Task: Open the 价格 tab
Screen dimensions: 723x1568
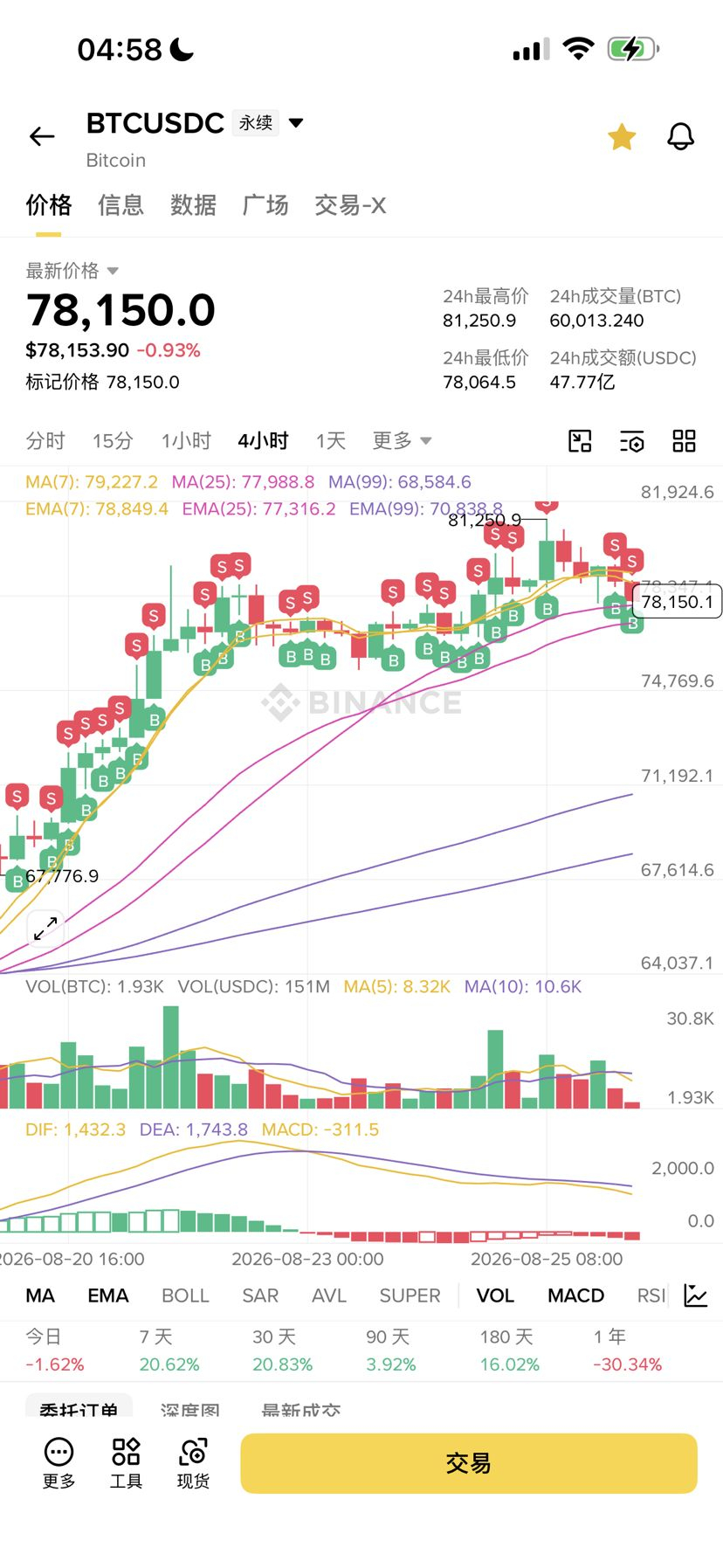Action: tap(48, 205)
